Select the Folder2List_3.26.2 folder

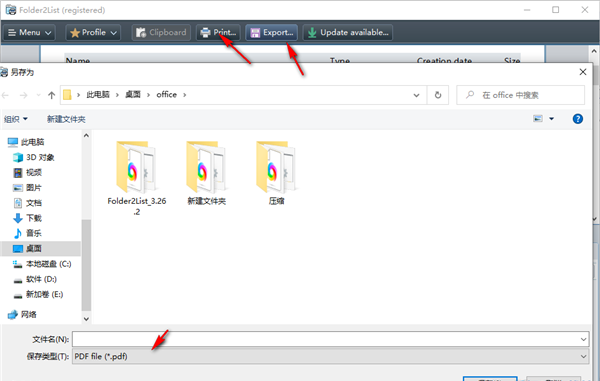[137, 178]
